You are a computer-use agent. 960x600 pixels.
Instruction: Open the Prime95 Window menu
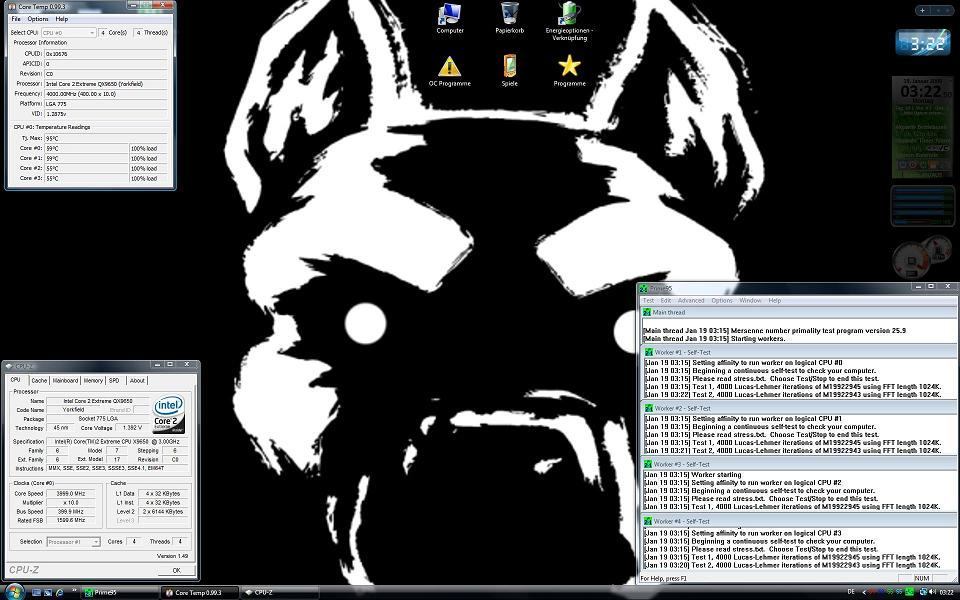[x=750, y=301]
